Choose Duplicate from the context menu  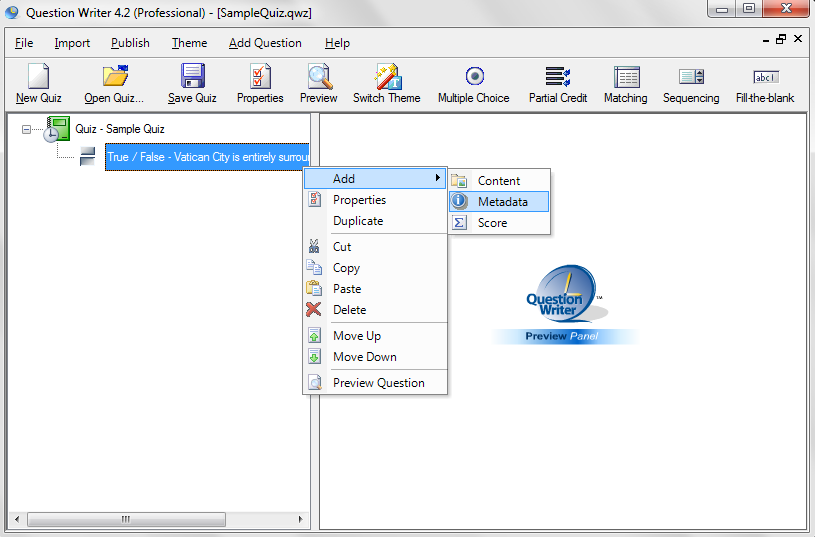(375, 220)
